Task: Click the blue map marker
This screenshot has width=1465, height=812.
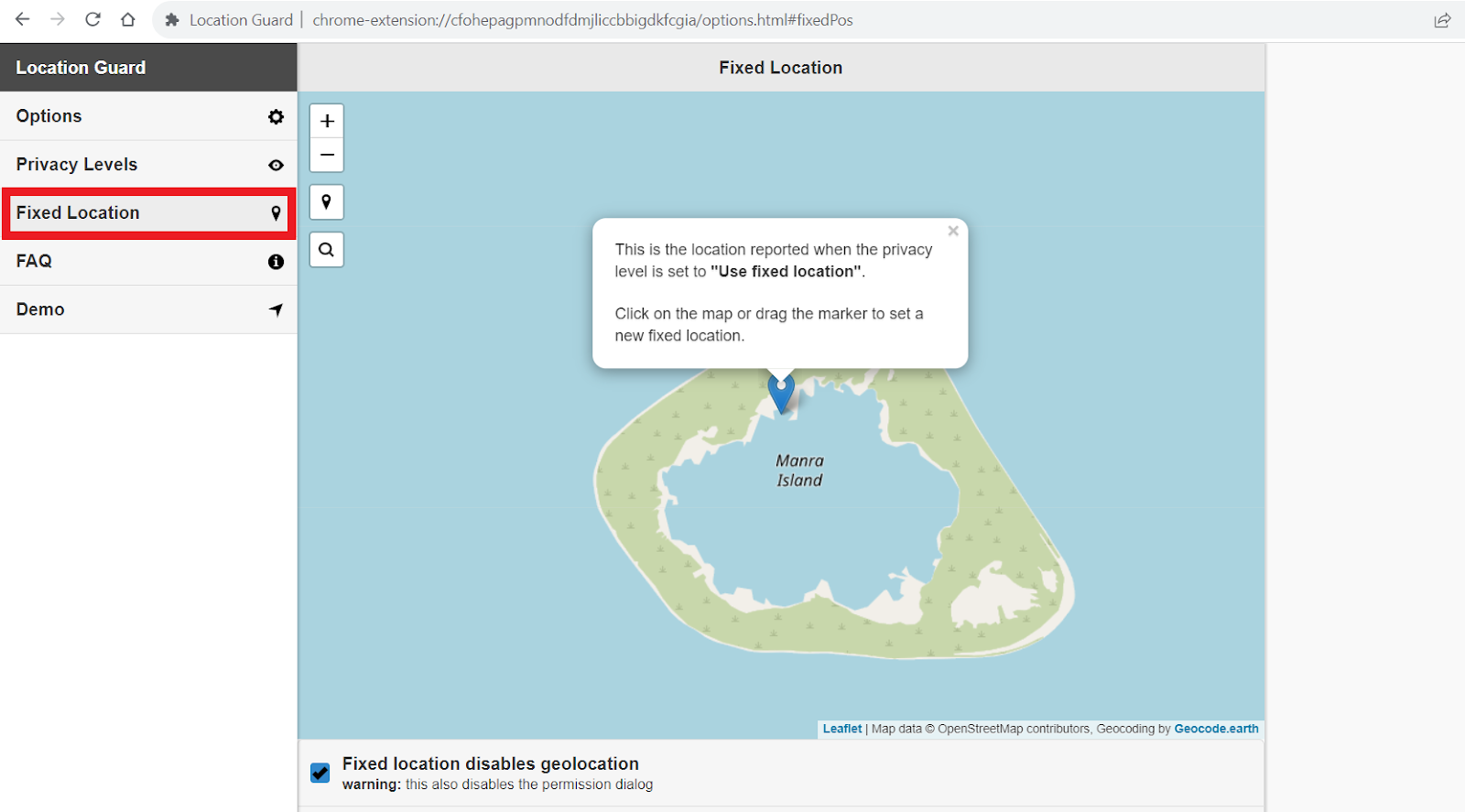Action: 781,395
